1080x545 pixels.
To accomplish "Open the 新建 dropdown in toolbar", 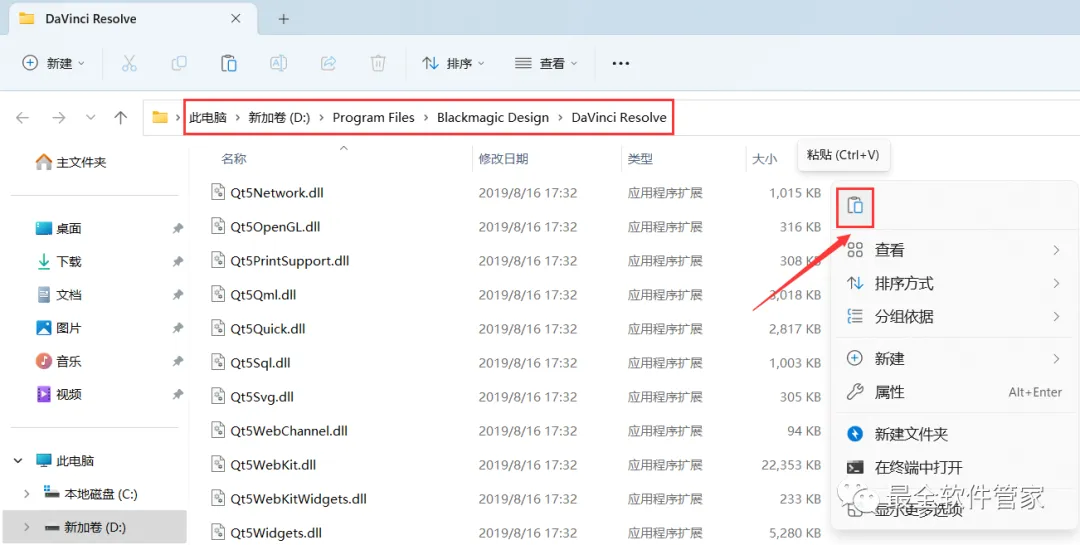I will coord(54,63).
